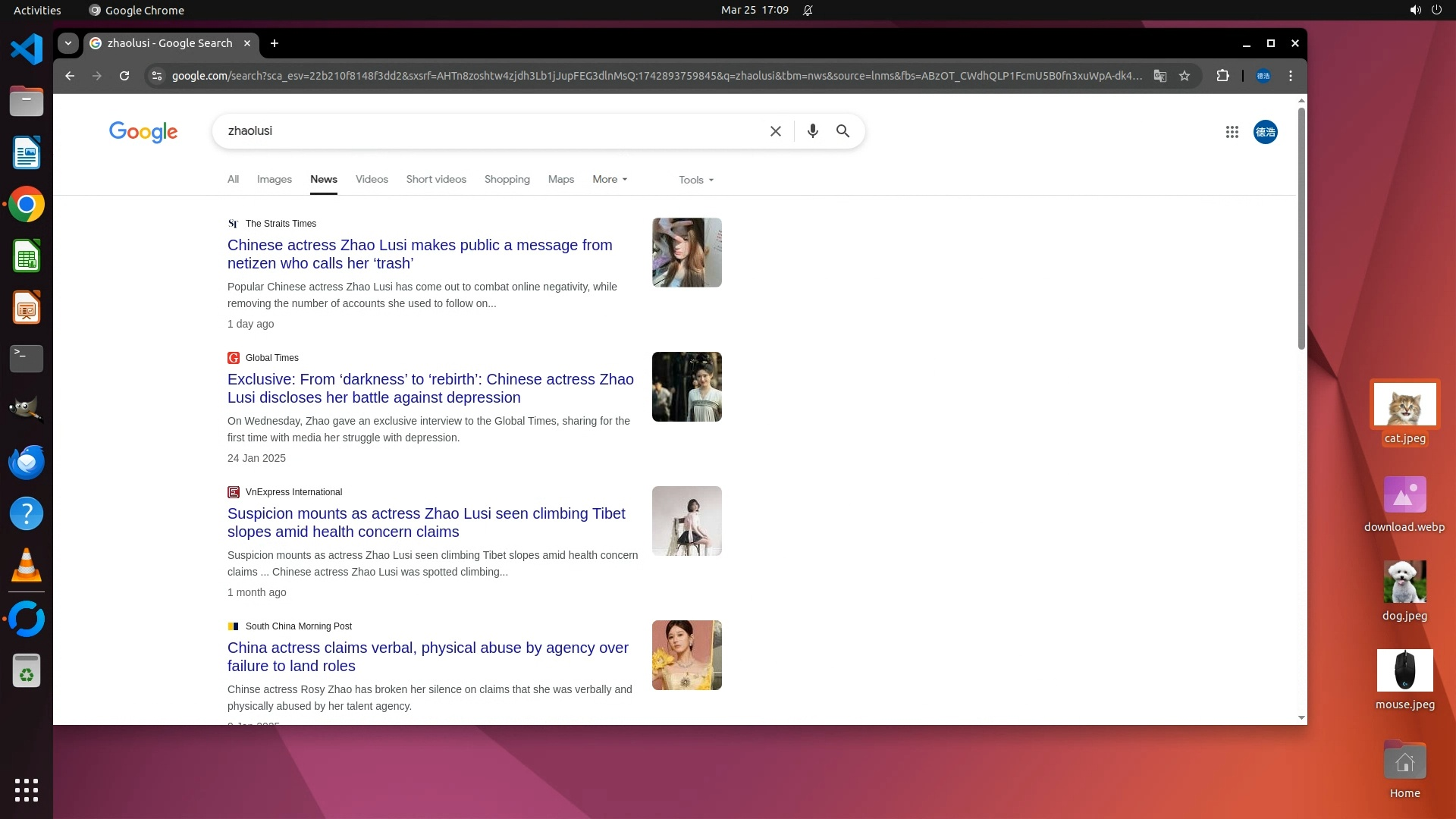Reload the page
This screenshot has width=1456, height=819.
[124, 76]
